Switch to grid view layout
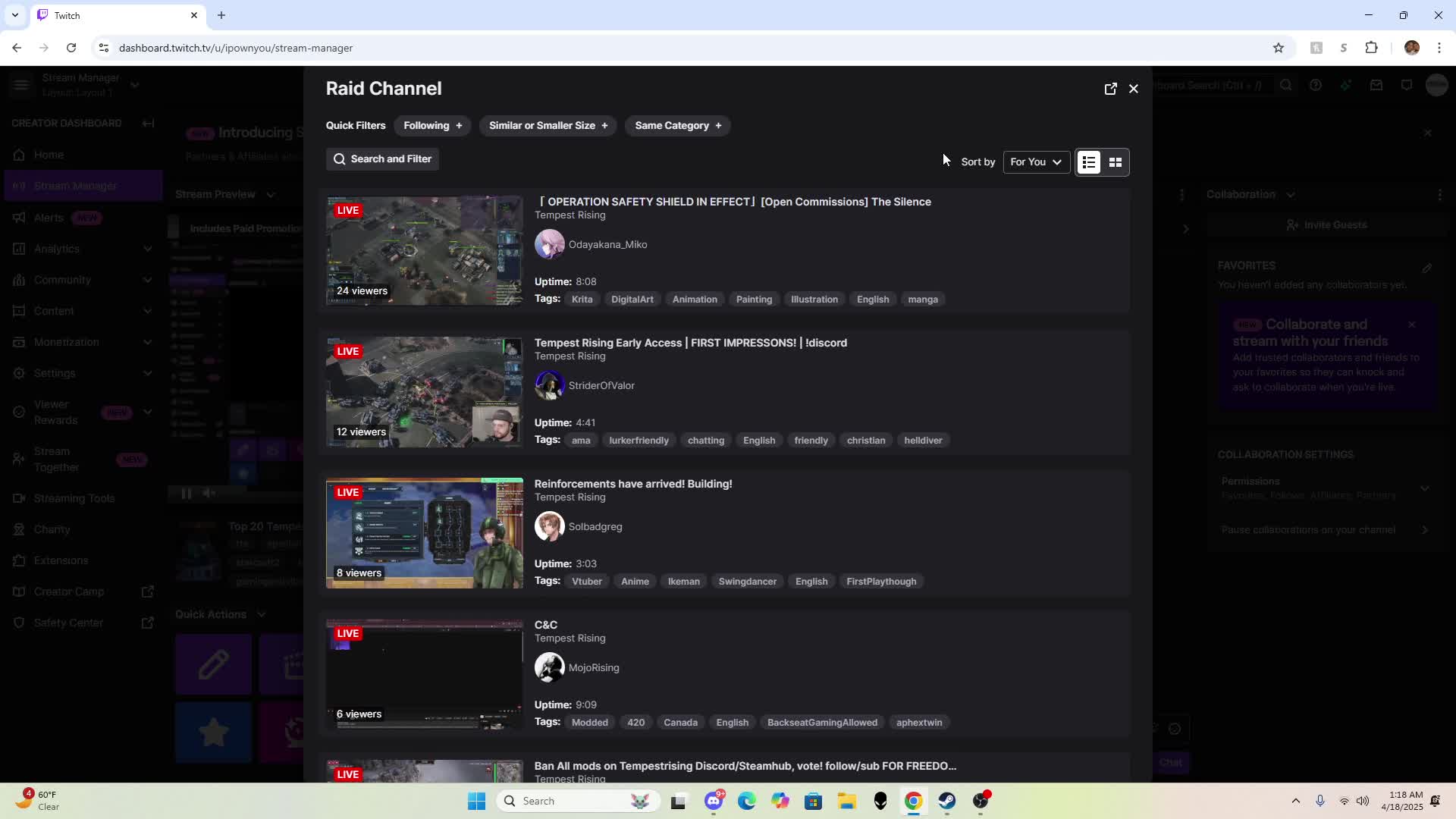 pos(1115,162)
